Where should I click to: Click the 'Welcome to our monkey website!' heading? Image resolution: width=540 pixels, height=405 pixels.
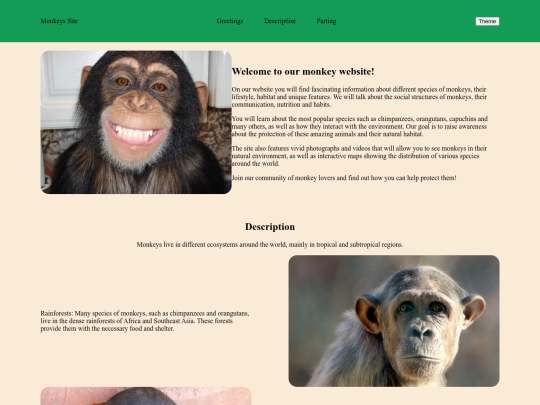pyautogui.click(x=303, y=72)
